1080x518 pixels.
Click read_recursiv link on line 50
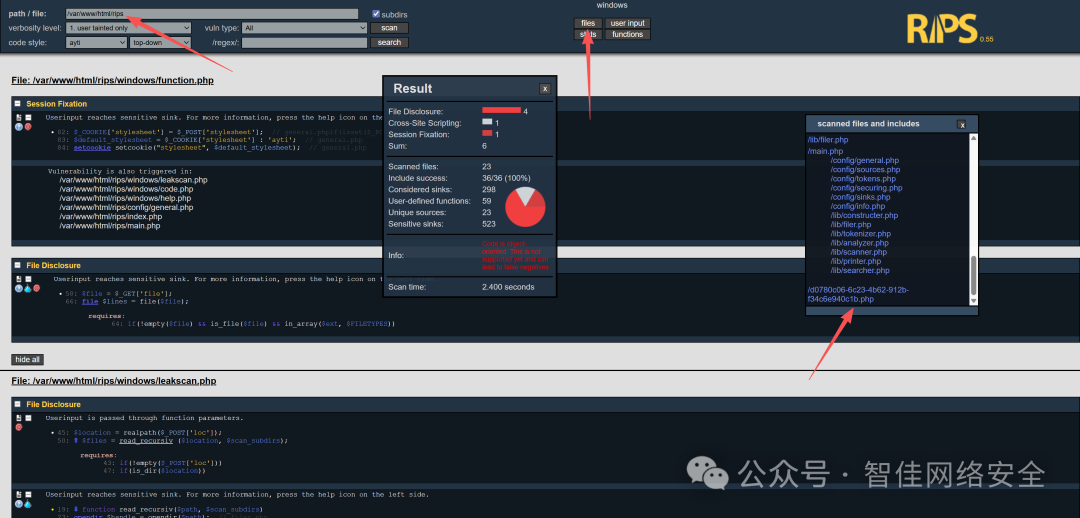[147, 440]
